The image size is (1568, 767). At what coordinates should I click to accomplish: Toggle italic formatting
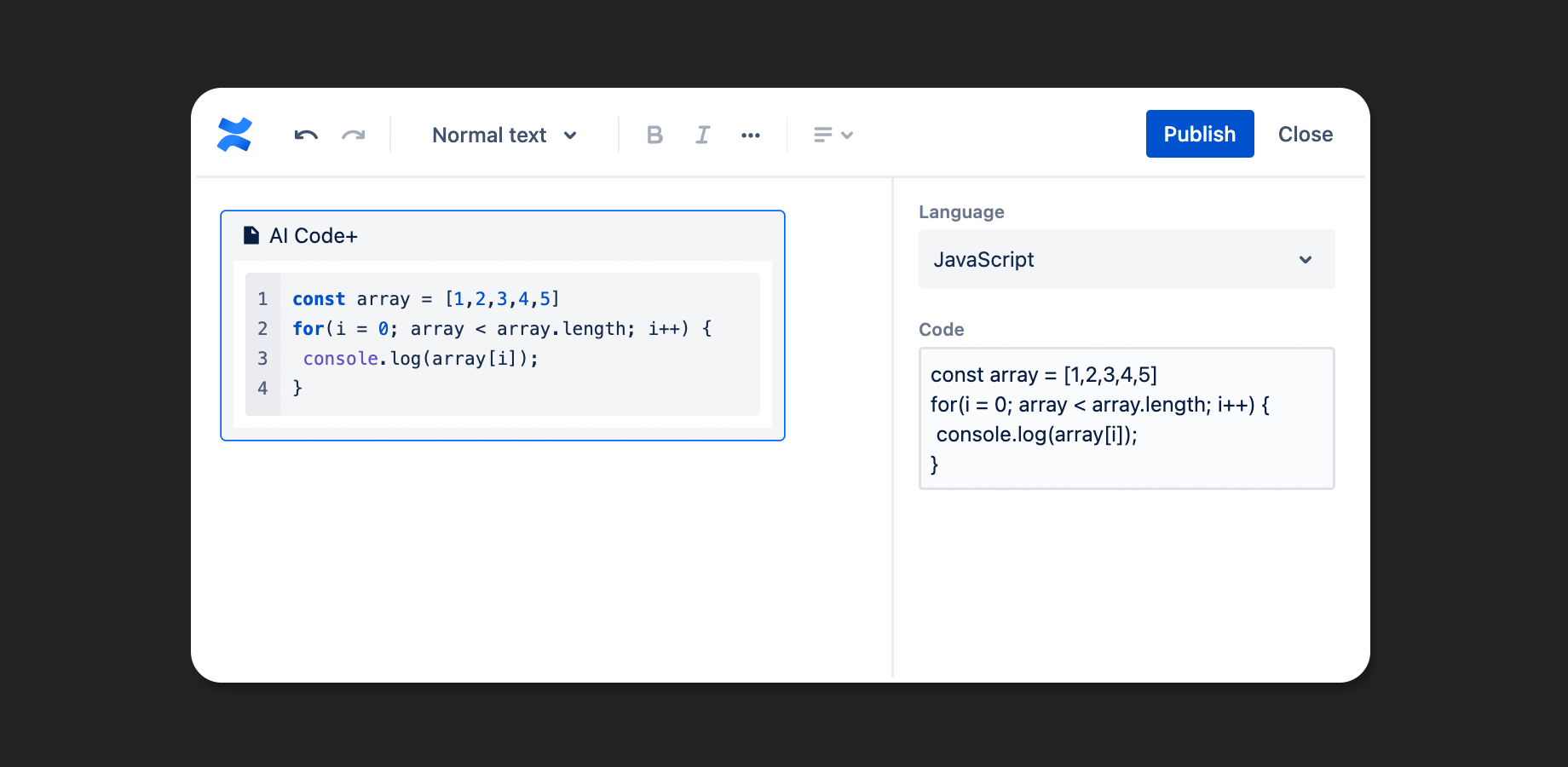702,135
